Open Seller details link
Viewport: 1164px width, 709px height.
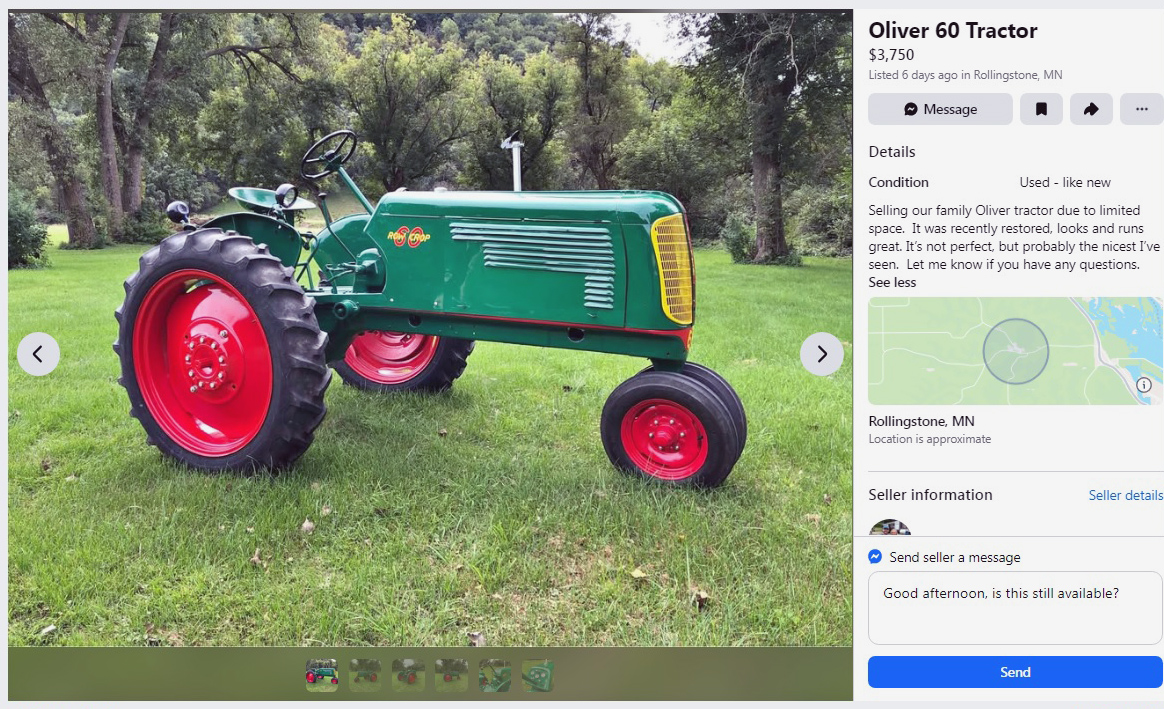[1125, 495]
